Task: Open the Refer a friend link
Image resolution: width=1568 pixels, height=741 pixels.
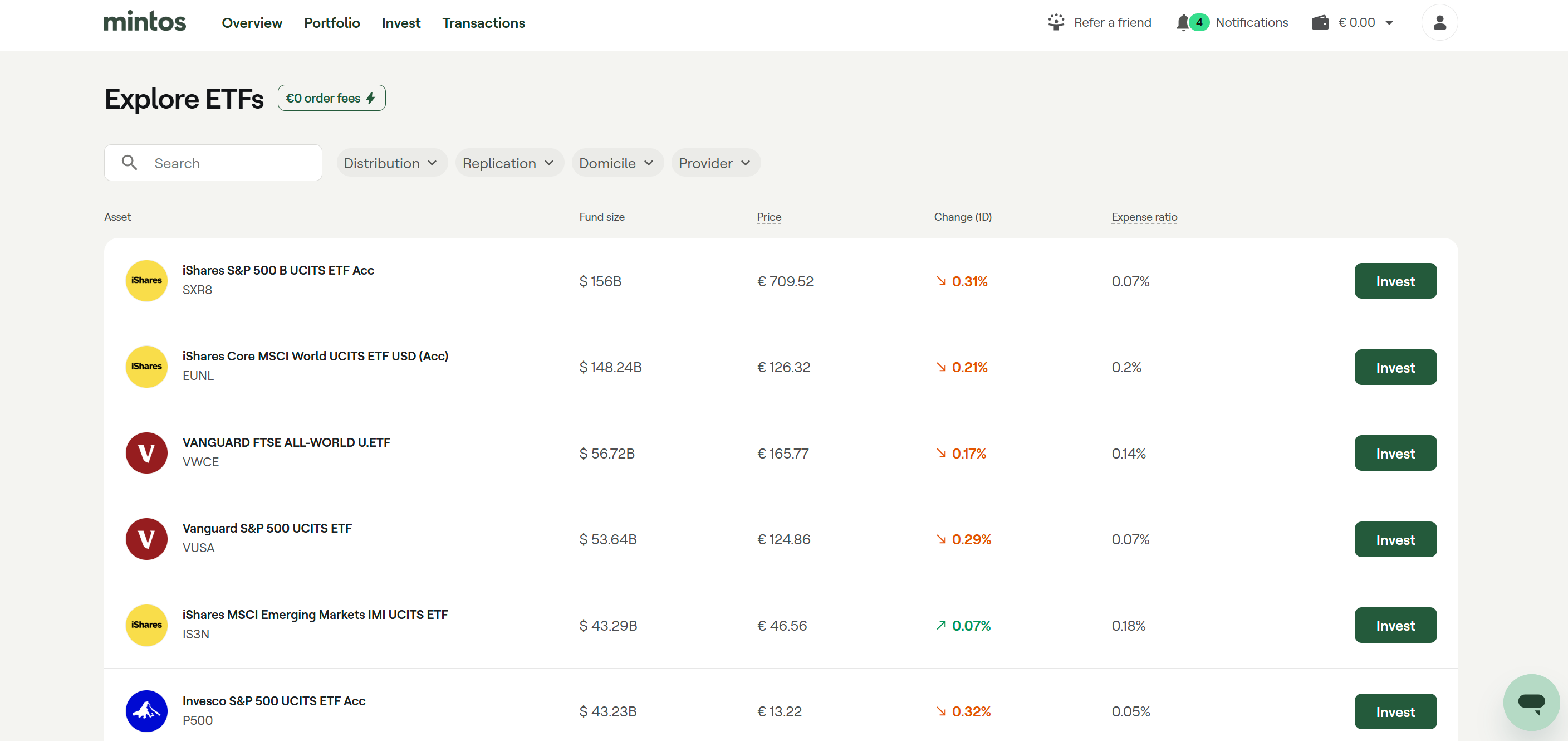Action: (x=1112, y=22)
